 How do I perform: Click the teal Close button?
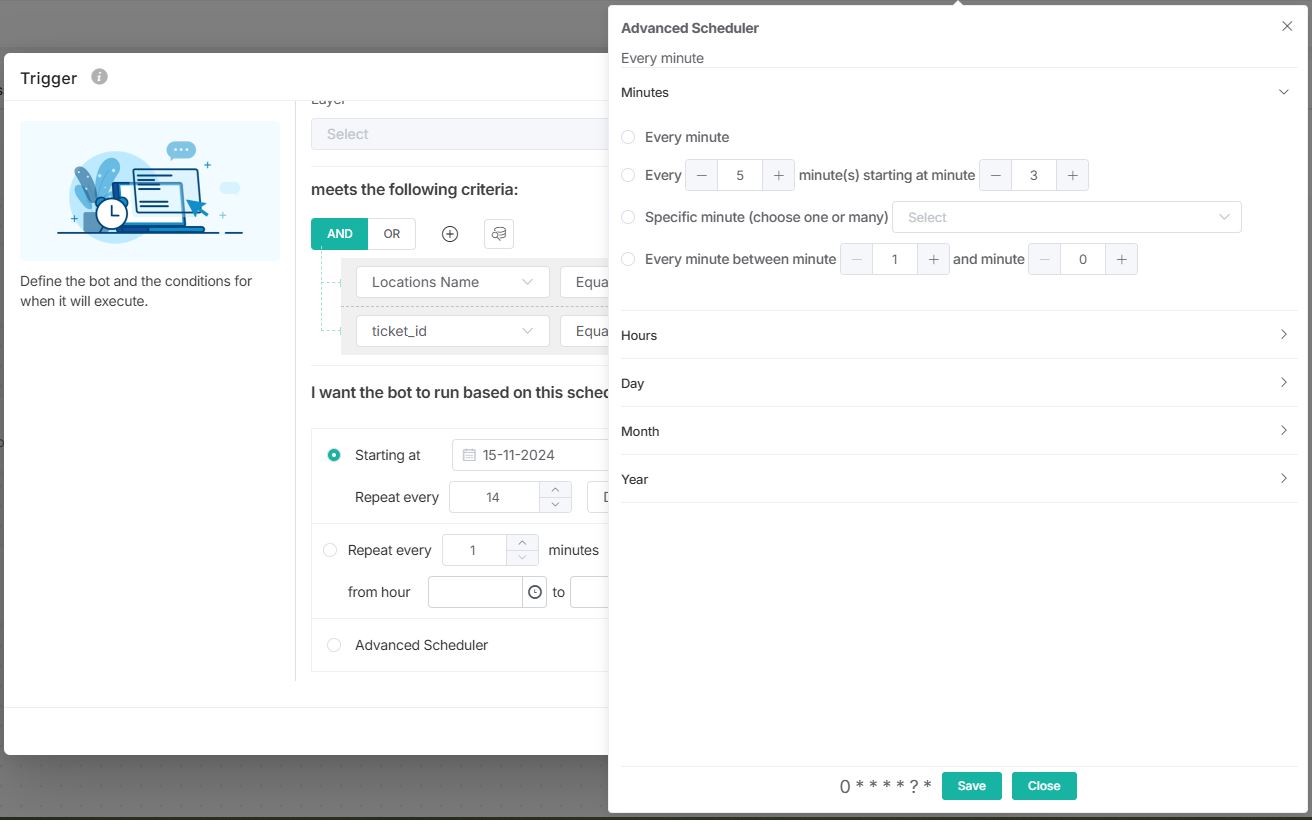coord(1043,786)
